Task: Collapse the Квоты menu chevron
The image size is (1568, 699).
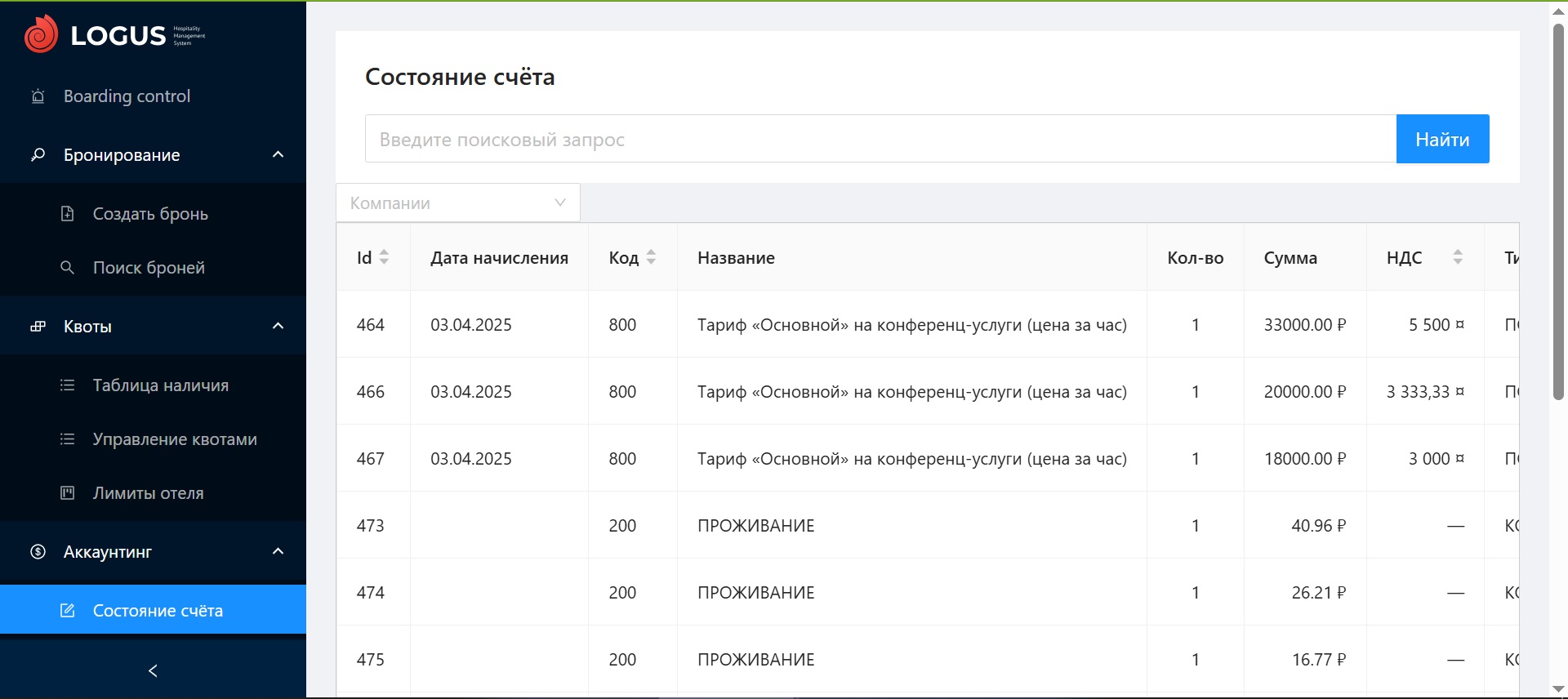Action: tap(278, 327)
